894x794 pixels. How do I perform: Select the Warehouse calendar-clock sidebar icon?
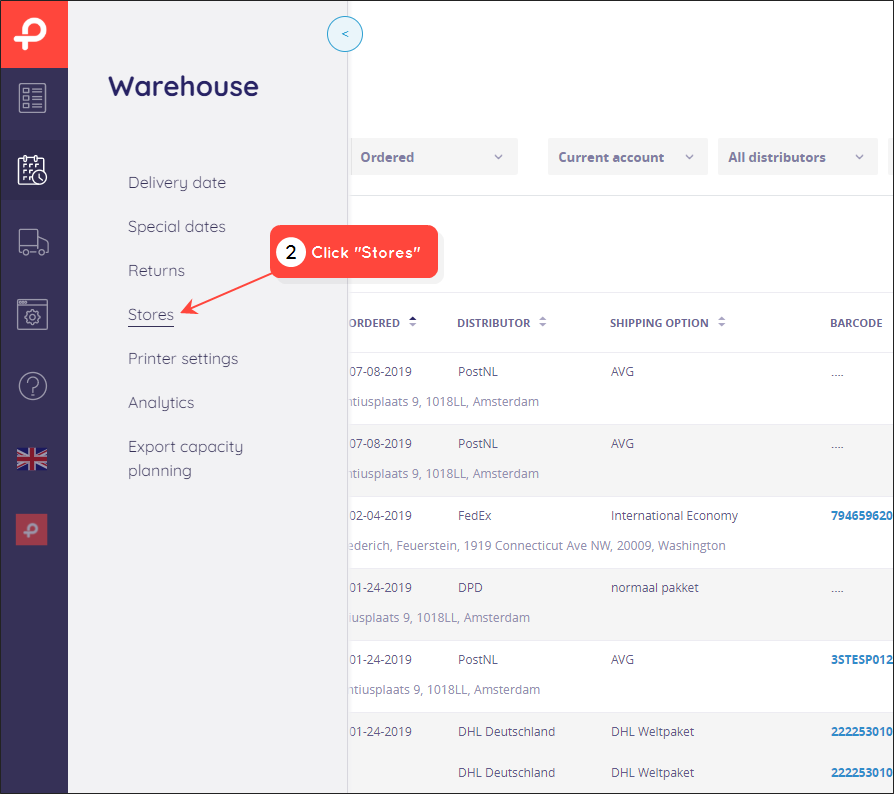tap(32, 170)
